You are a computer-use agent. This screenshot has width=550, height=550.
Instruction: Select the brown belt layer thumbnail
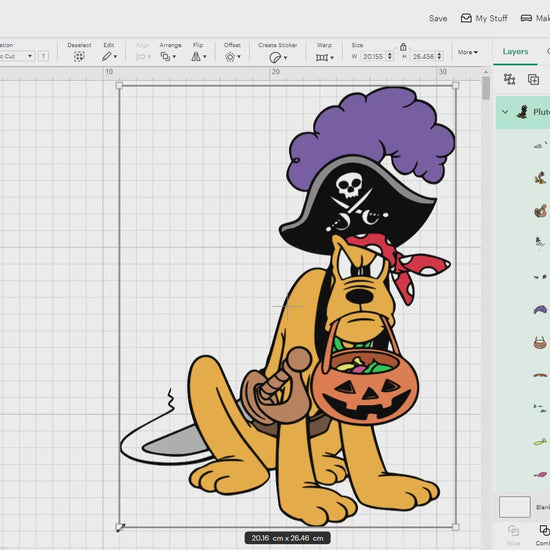540,375
